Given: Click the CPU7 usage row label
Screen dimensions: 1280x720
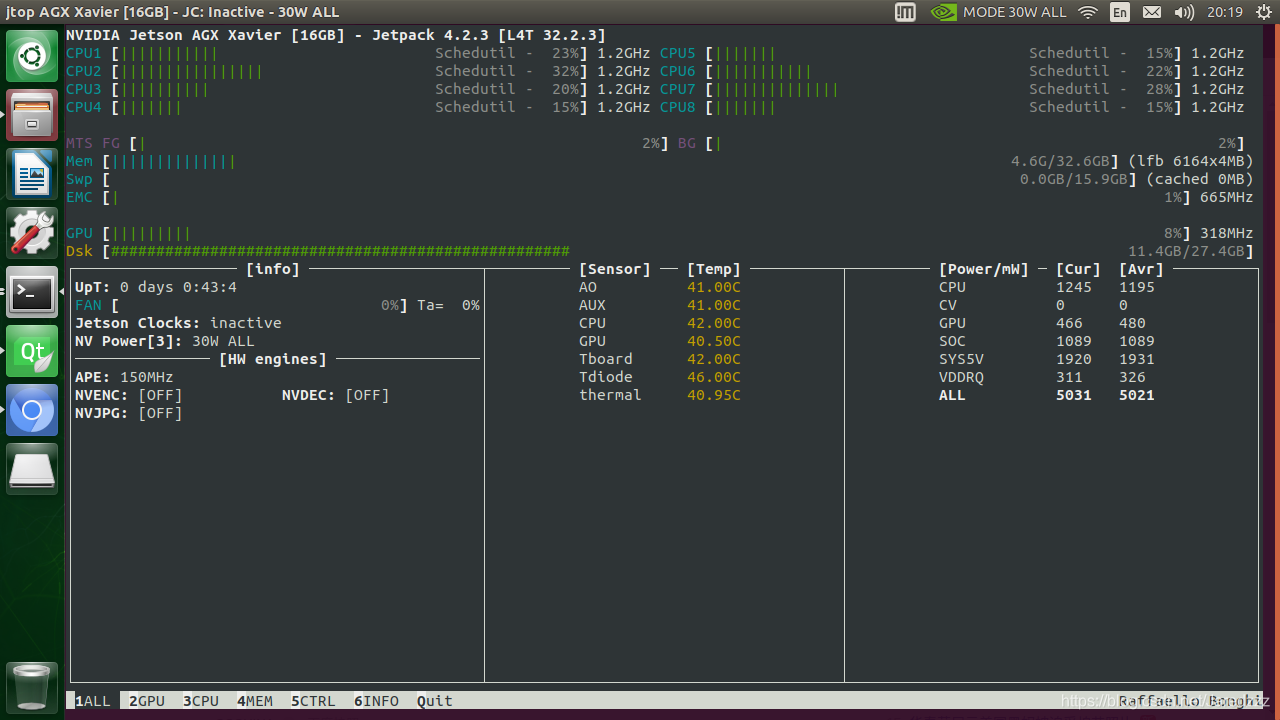Looking at the screenshot, I should pyautogui.click(x=678, y=89).
